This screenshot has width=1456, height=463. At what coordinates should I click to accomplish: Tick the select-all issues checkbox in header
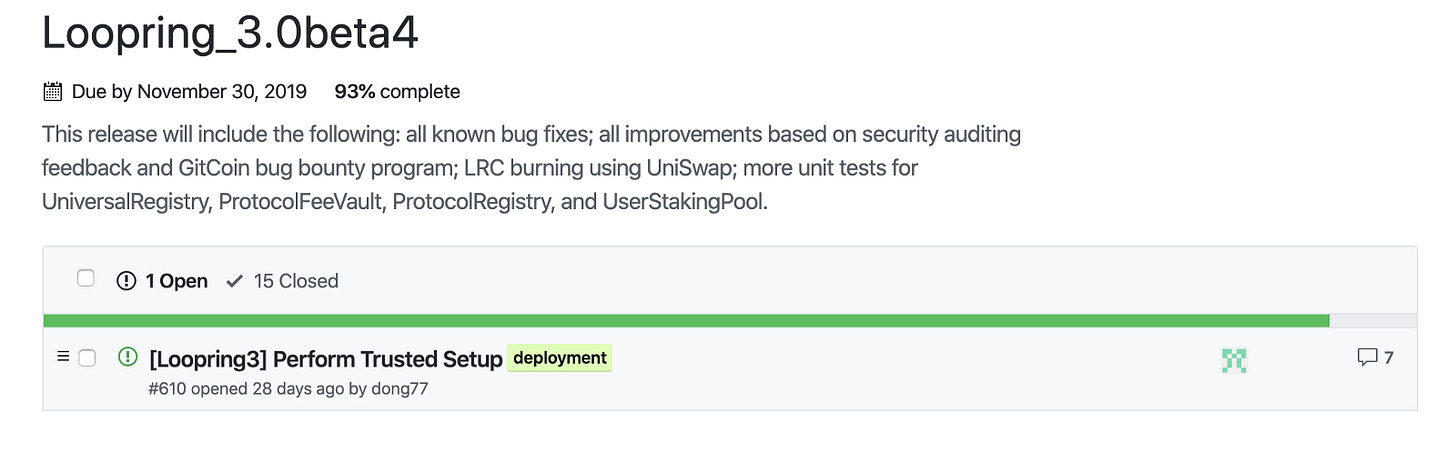pos(86,279)
